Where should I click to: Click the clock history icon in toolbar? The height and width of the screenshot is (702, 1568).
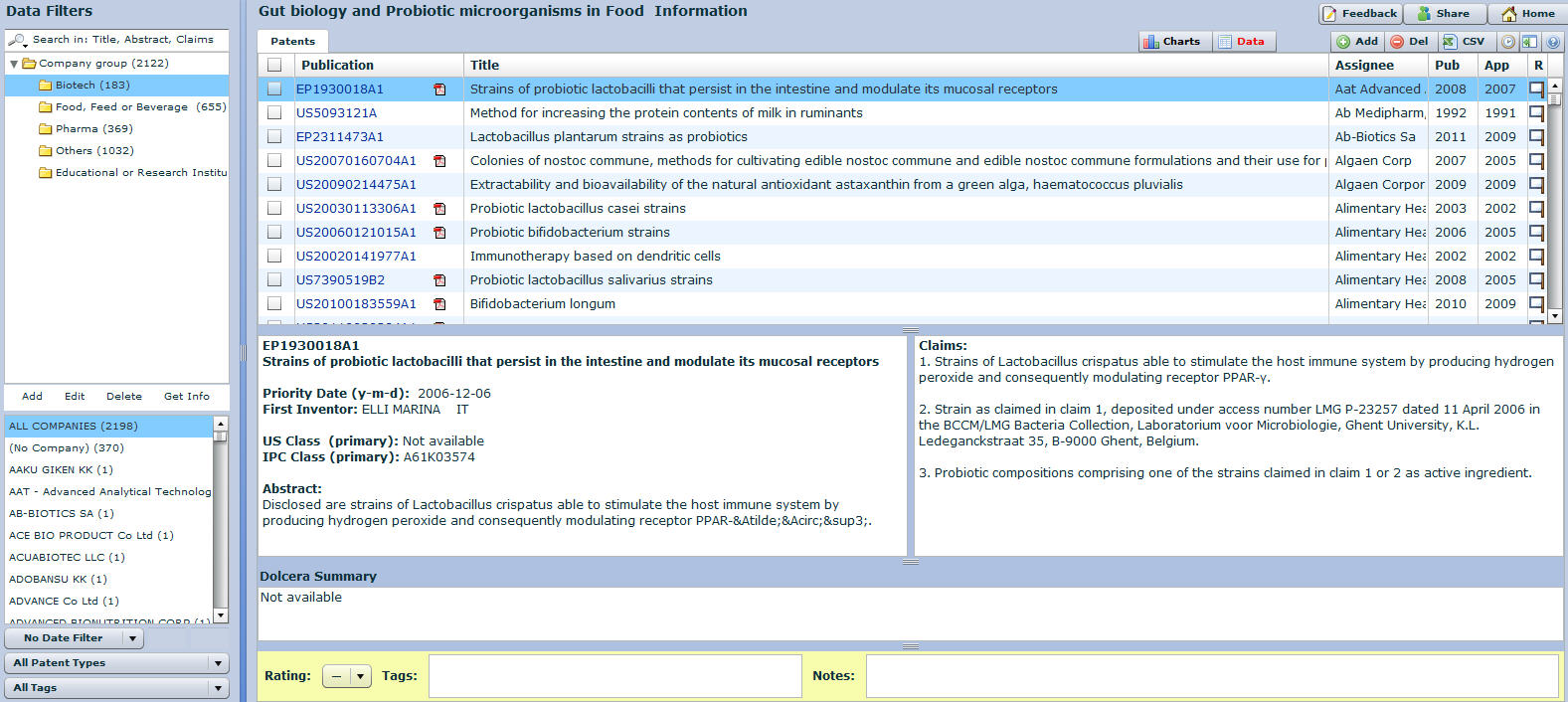(x=1508, y=42)
